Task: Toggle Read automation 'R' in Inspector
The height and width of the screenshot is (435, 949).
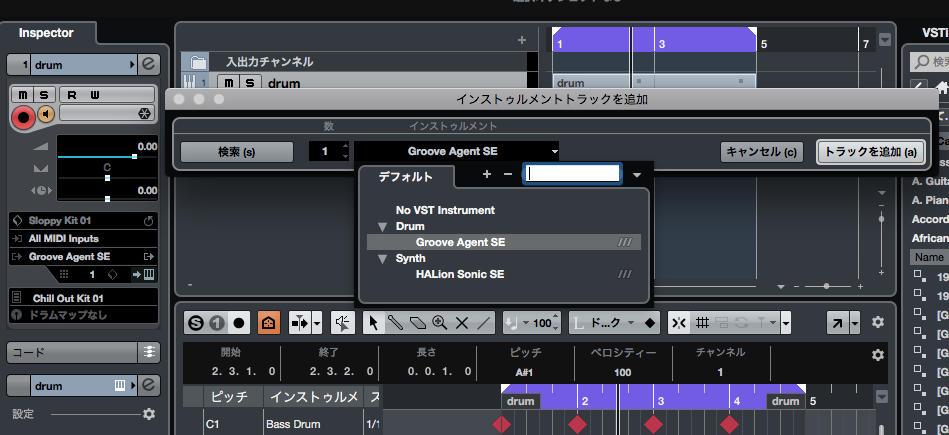Action: point(72,94)
